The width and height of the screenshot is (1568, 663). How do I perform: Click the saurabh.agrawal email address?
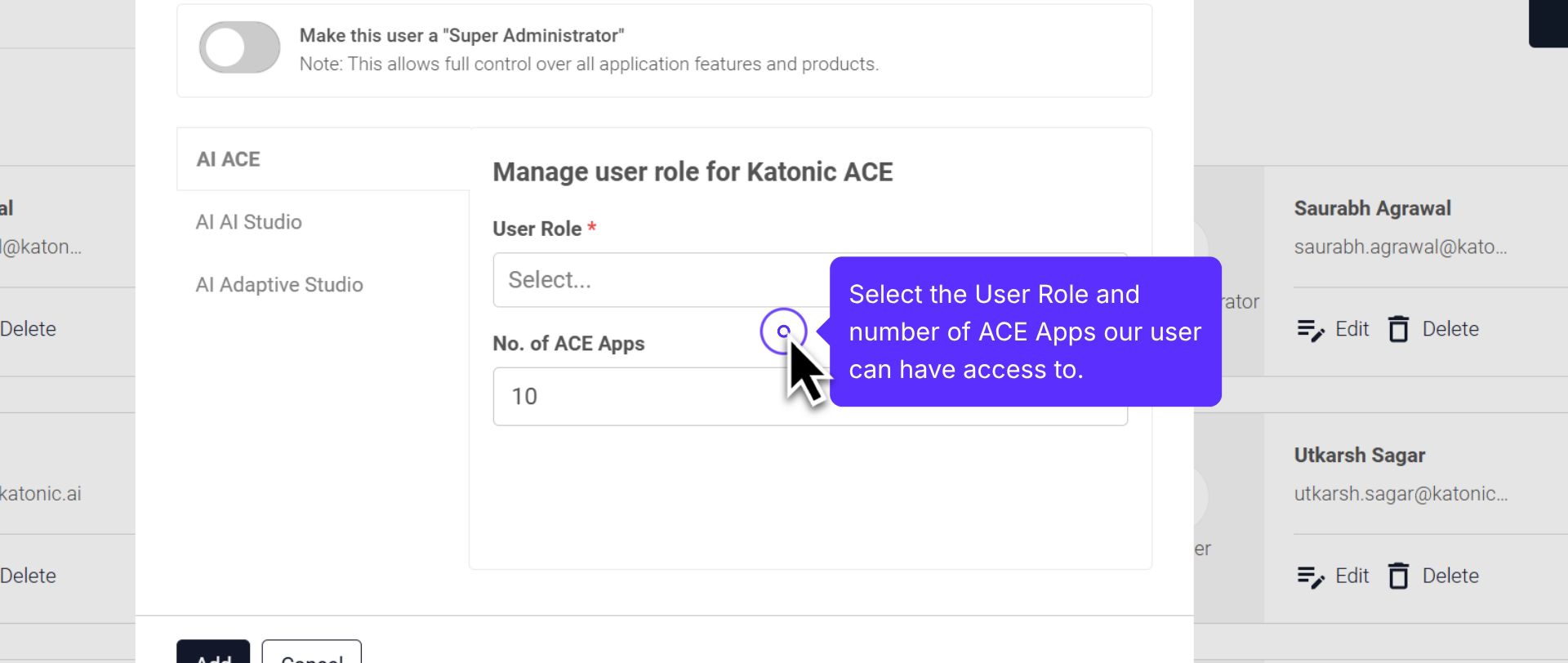coord(1400,247)
